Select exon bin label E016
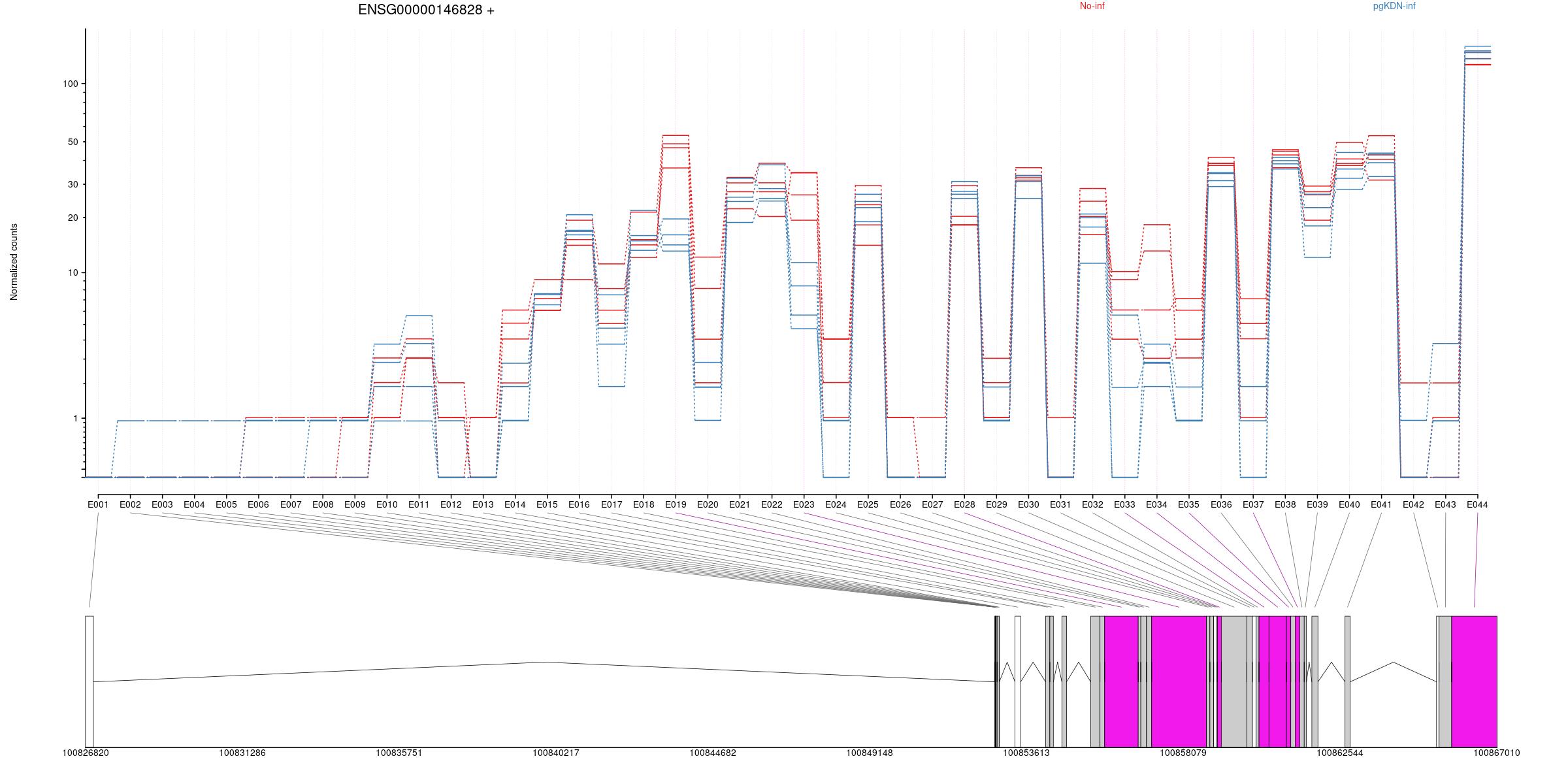 pos(579,504)
